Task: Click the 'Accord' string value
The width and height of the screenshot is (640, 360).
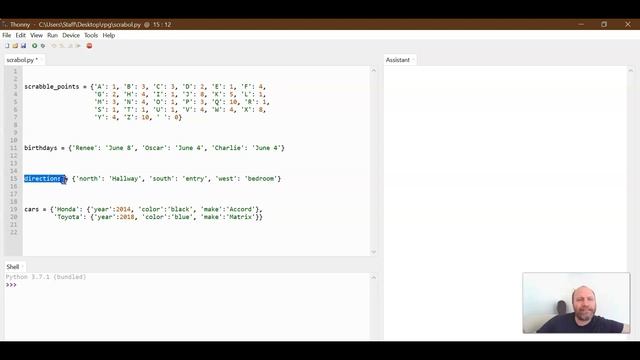Action: coord(240,209)
